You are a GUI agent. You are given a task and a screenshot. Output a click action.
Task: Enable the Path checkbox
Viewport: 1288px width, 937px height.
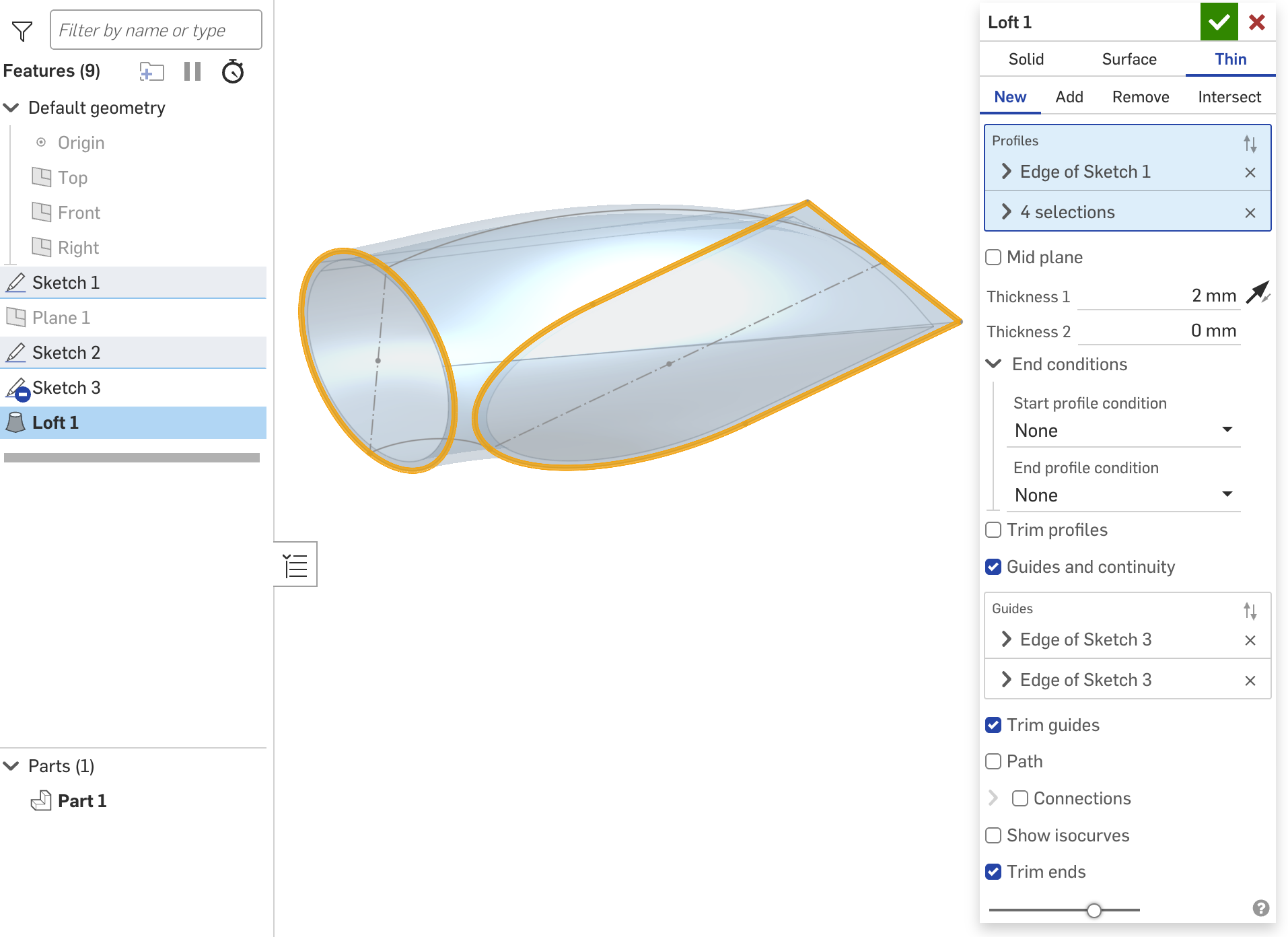coord(993,761)
